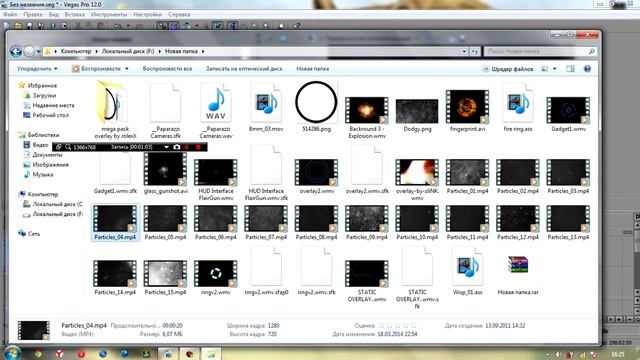The width and height of the screenshot is (640, 360).
Task: Click the search field for Новая папка
Action: 539,51
